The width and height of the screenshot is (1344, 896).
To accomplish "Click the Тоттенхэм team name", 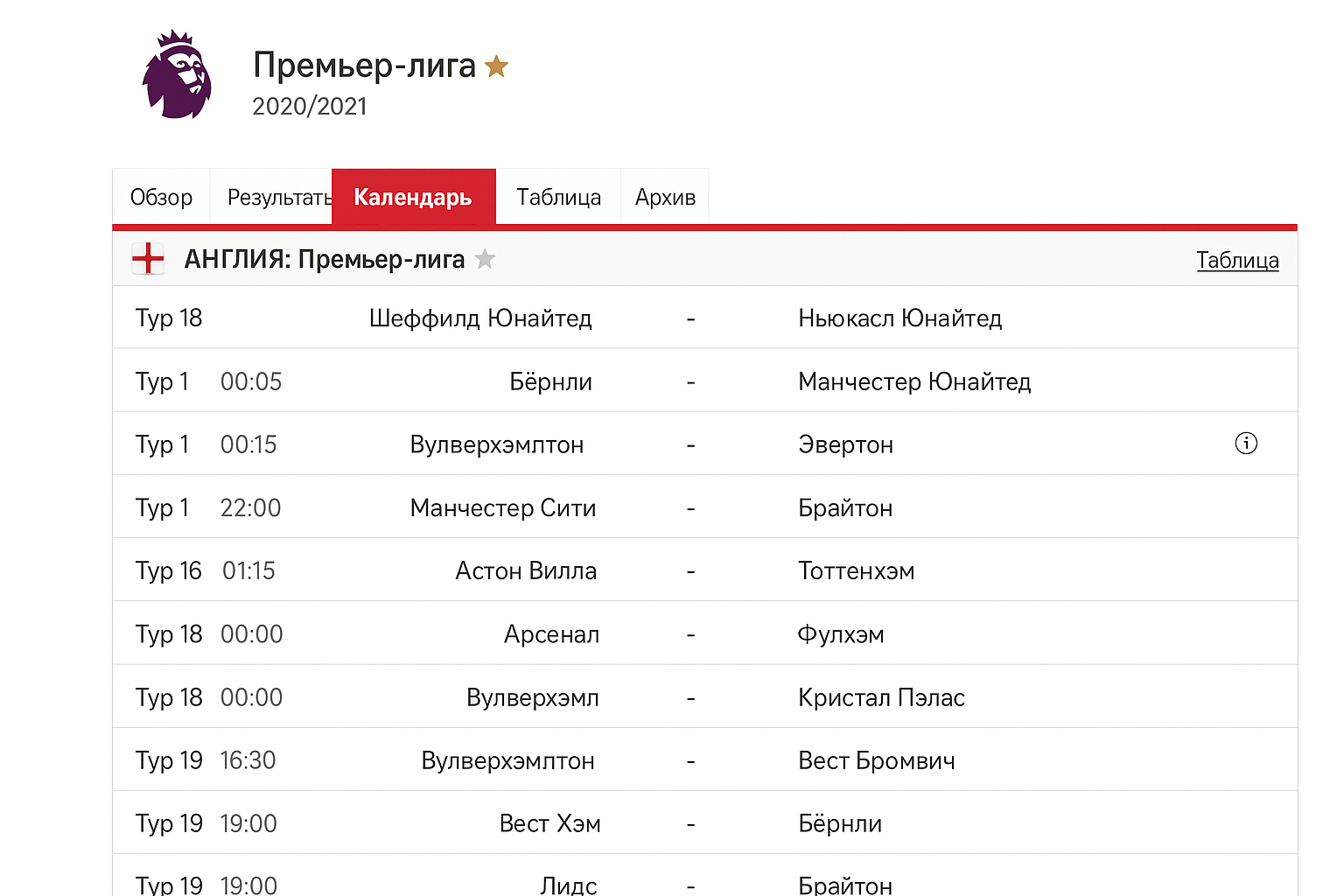I will (856, 570).
